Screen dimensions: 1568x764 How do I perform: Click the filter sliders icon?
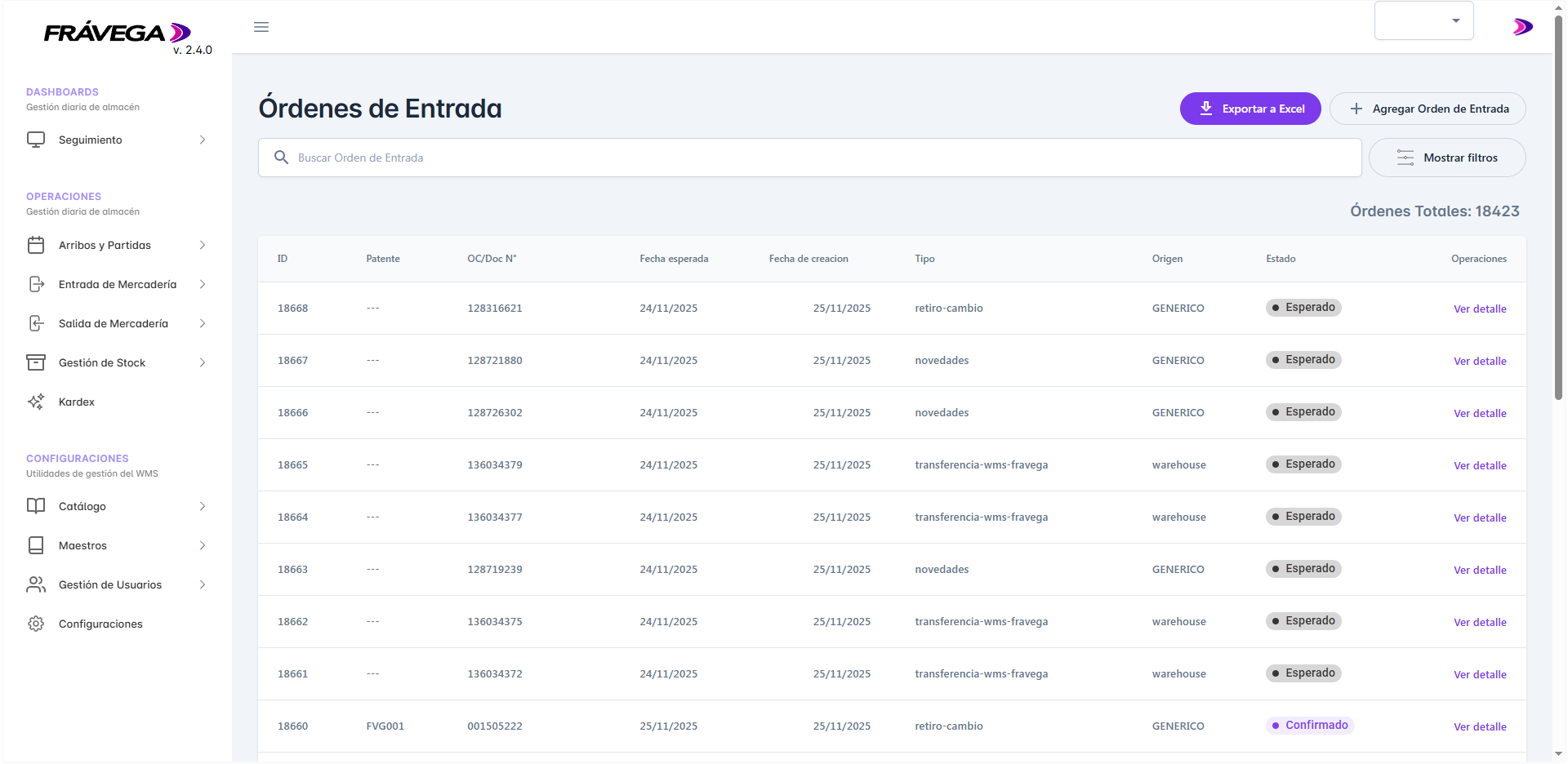pos(1405,158)
